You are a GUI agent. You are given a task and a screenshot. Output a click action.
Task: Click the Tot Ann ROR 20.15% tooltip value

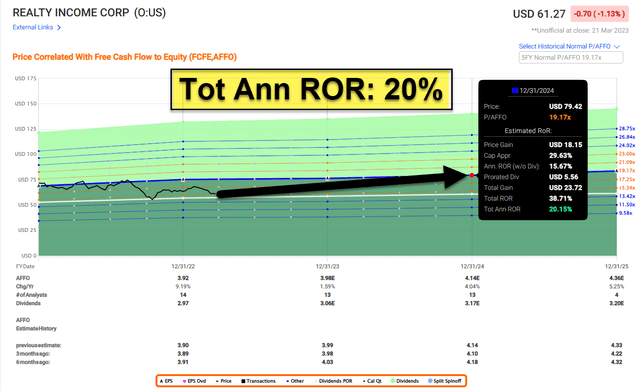[x=560, y=209]
